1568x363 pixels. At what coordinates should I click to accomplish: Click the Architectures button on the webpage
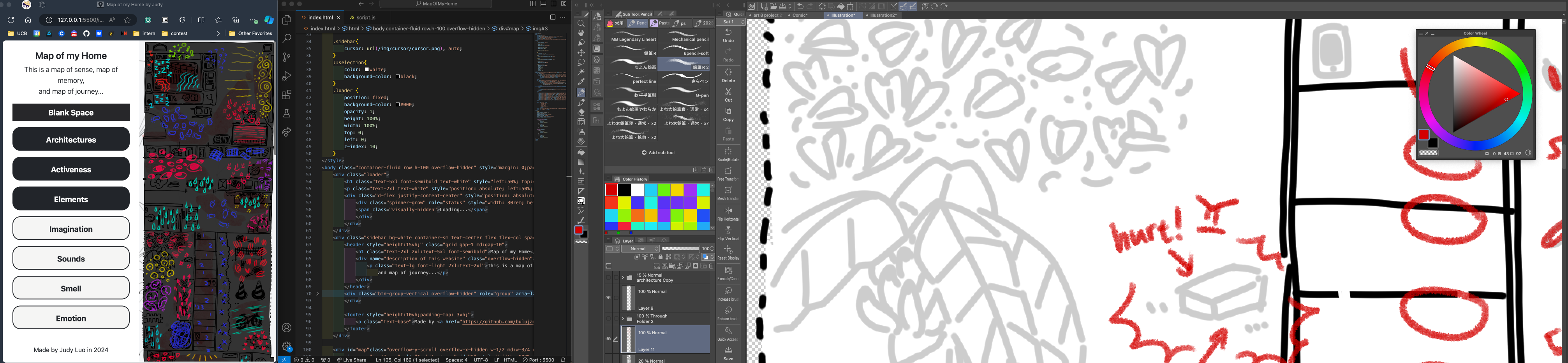(70, 140)
